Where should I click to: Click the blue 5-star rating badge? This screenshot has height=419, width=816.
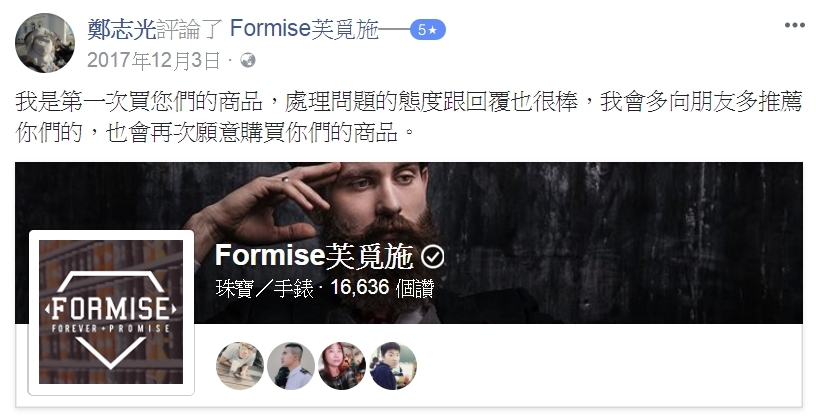[427, 30]
